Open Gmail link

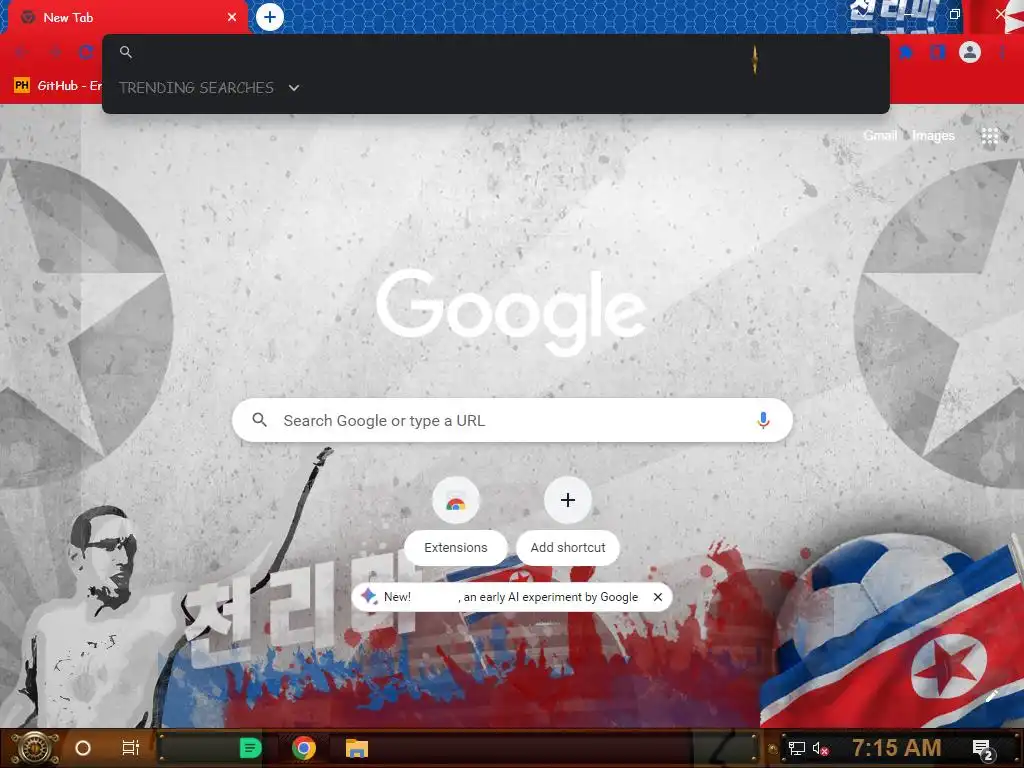pos(880,135)
